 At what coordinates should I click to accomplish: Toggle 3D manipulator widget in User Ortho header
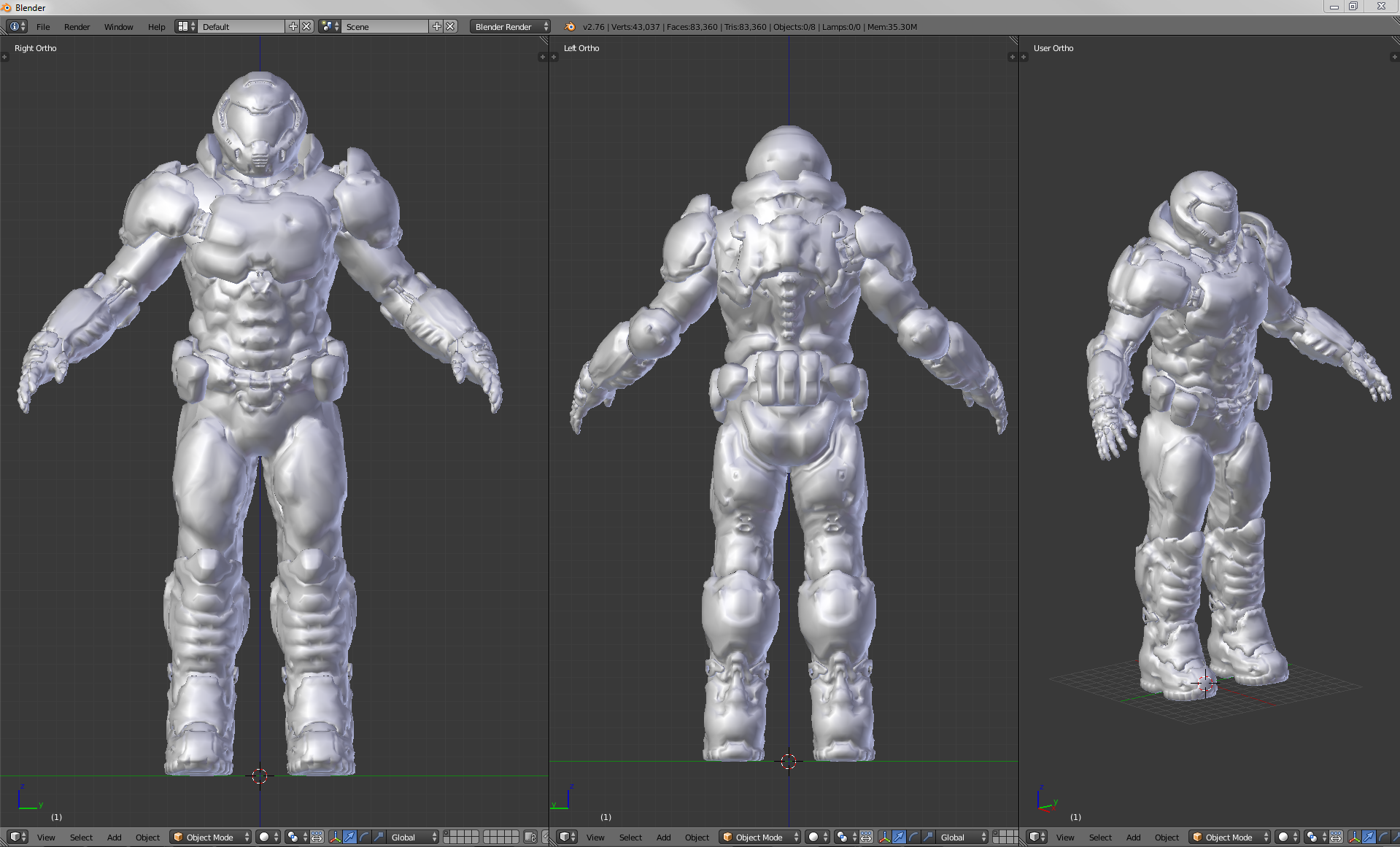pyautogui.click(x=1355, y=837)
